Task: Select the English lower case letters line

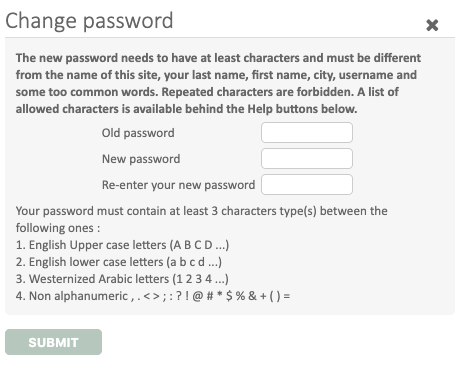Action: point(119,262)
